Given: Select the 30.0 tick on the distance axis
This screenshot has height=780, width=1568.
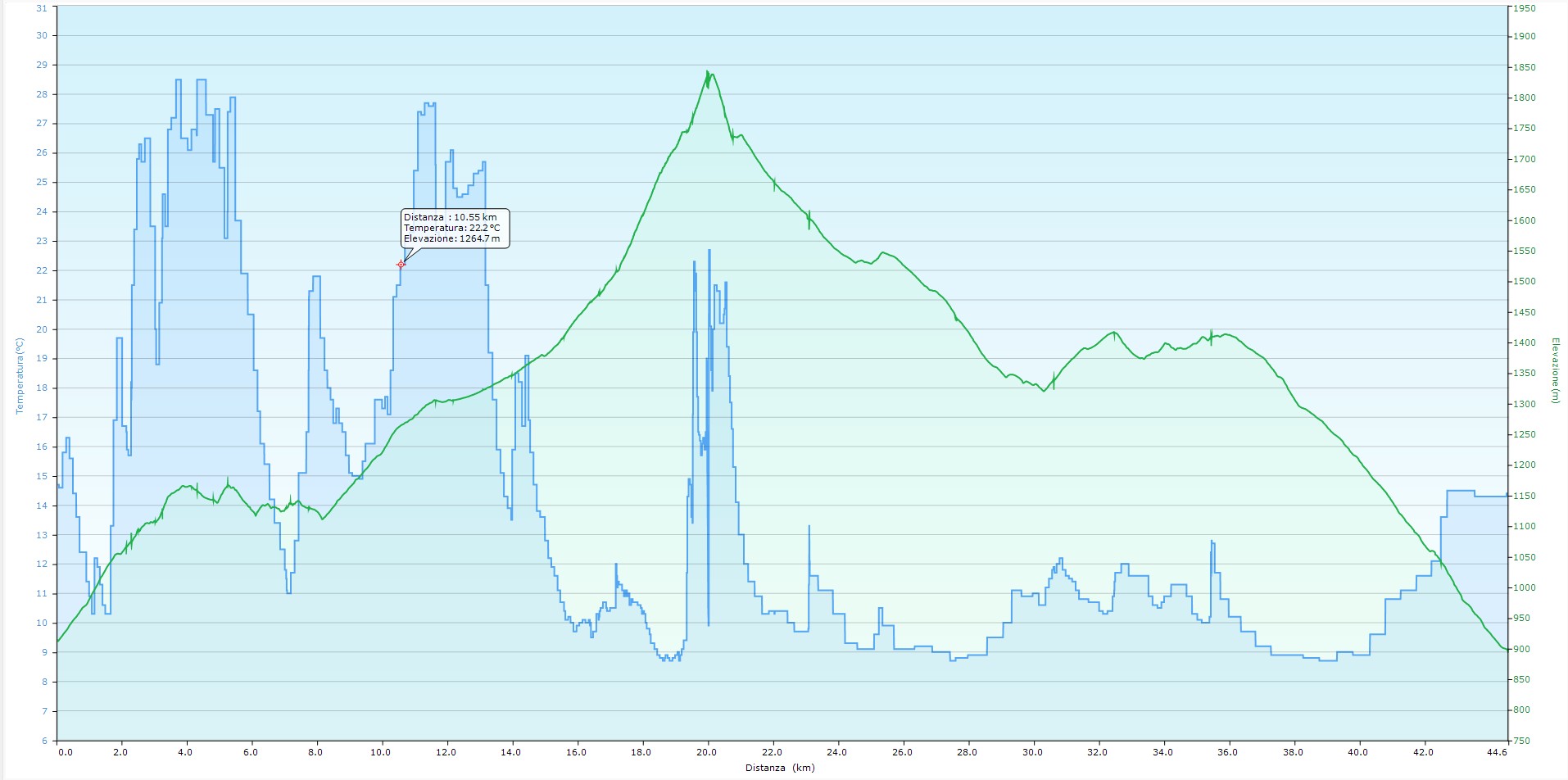Looking at the screenshot, I should pyautogui.click(x=1032, y=751).
